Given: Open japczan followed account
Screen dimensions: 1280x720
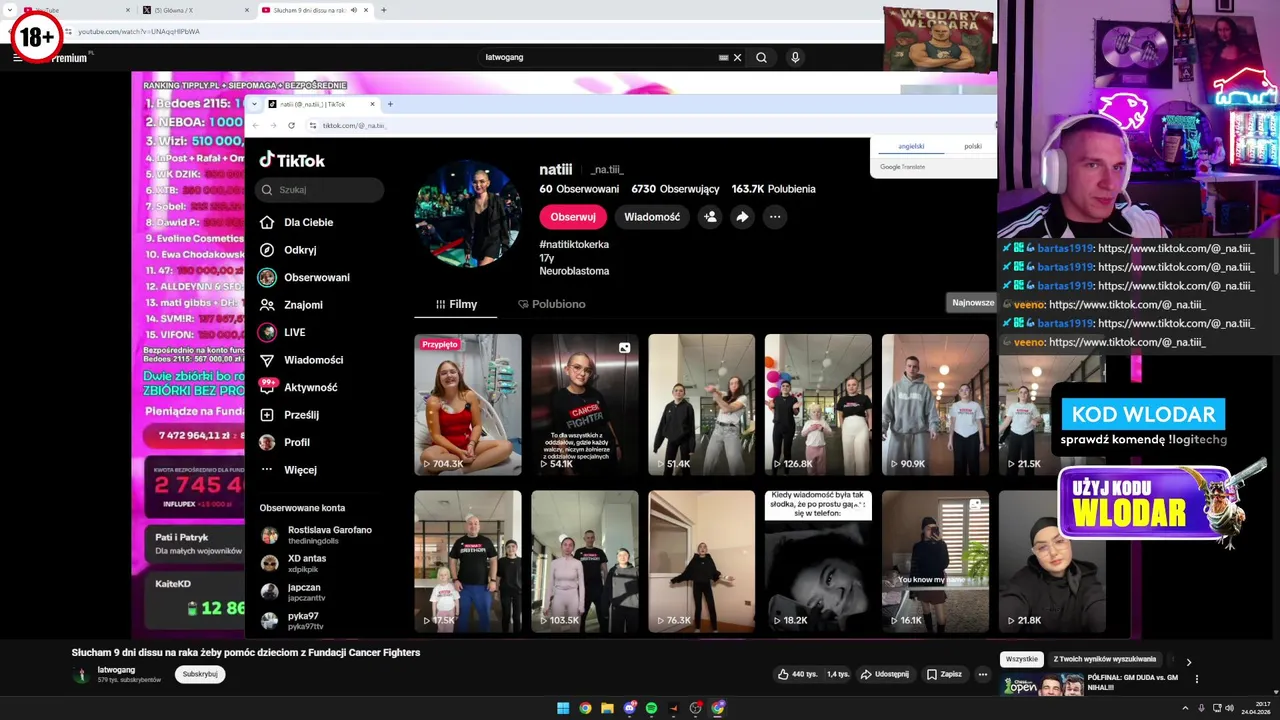Looking at the screenshot, I should pos(293,592).
